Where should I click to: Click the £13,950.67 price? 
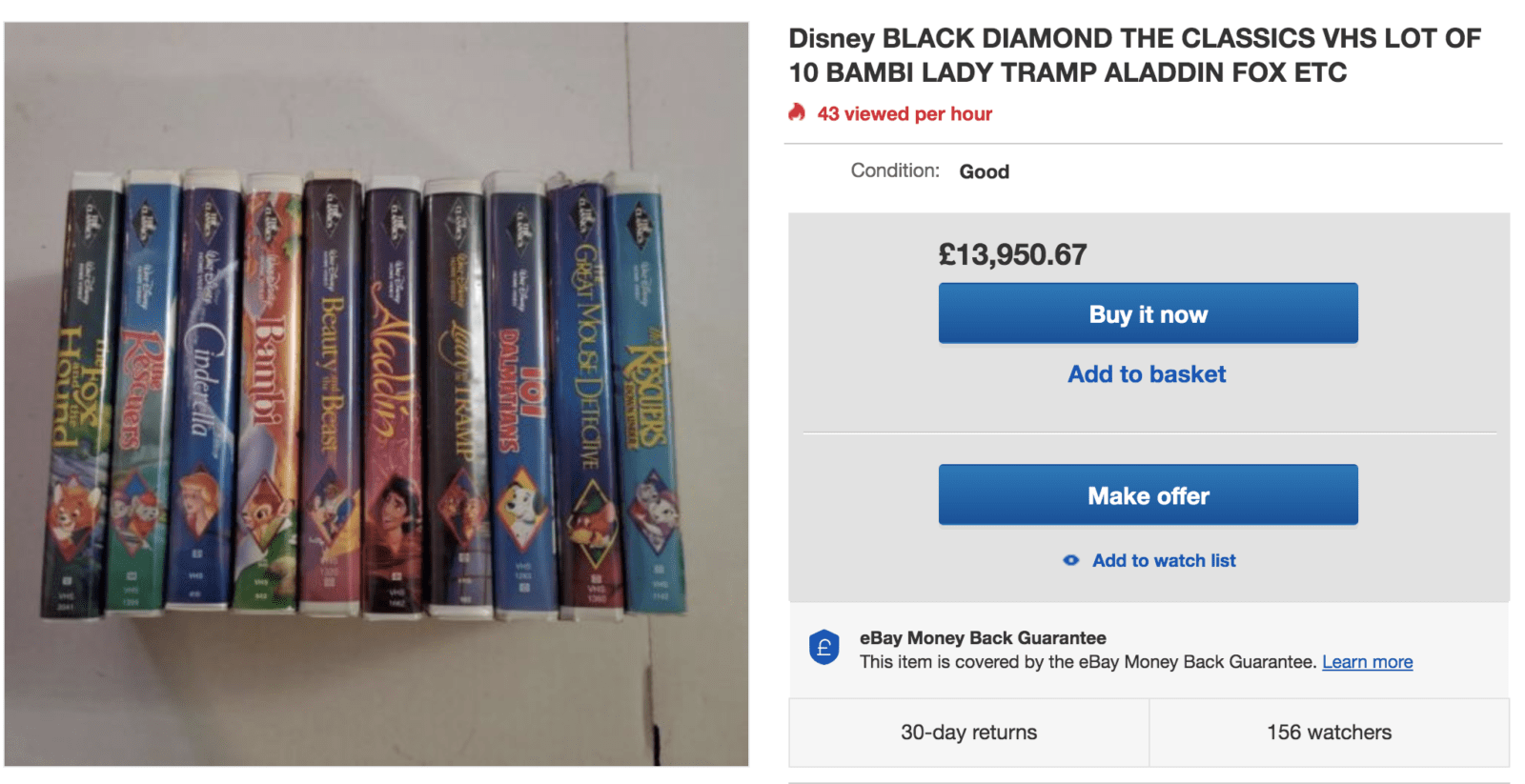(x=1012, y=254)
